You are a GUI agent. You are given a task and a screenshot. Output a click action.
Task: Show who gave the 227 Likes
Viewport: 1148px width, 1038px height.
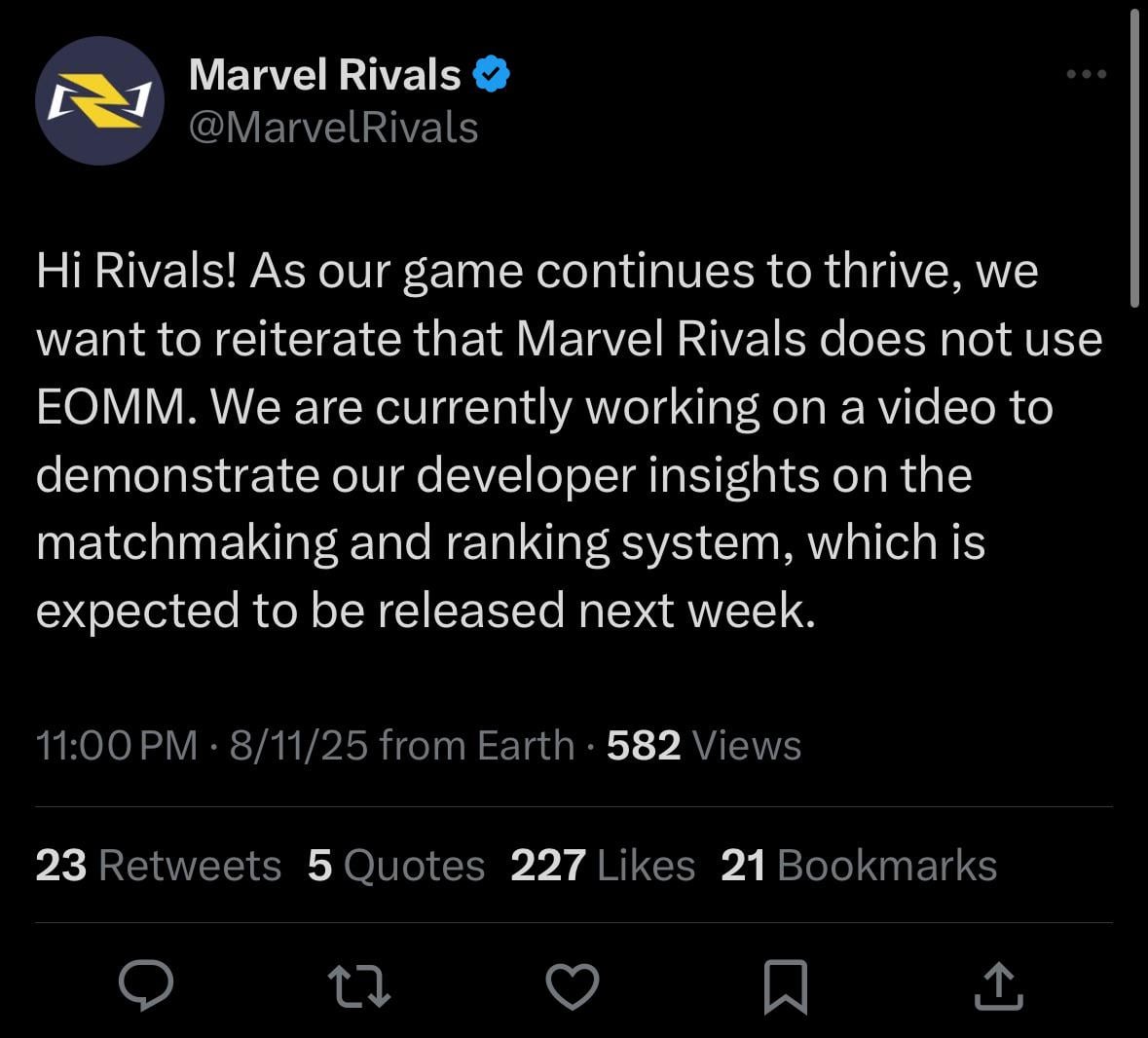603,866
